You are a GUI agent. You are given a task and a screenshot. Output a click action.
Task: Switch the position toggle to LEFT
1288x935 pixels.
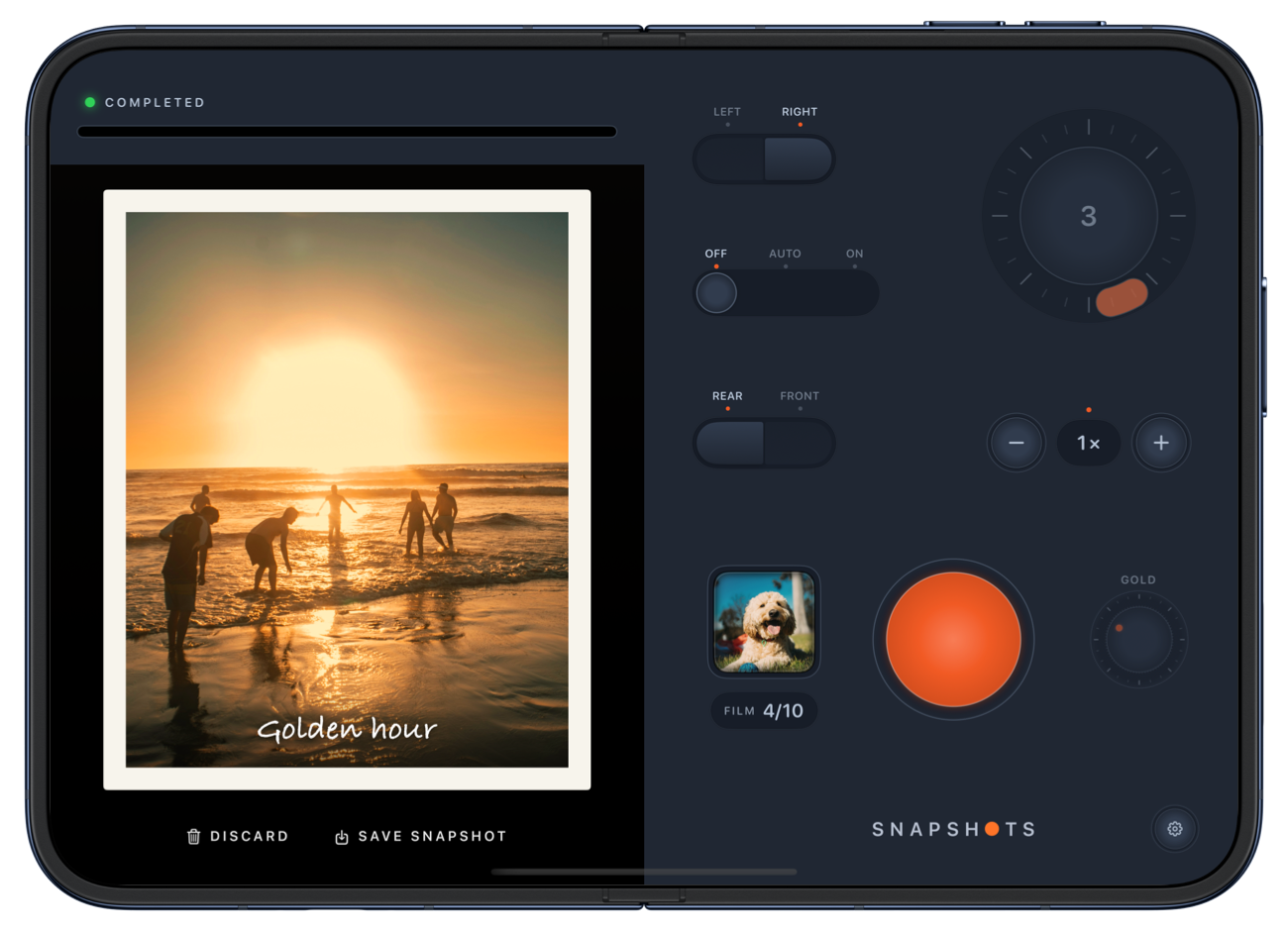(x=728, y=158)
